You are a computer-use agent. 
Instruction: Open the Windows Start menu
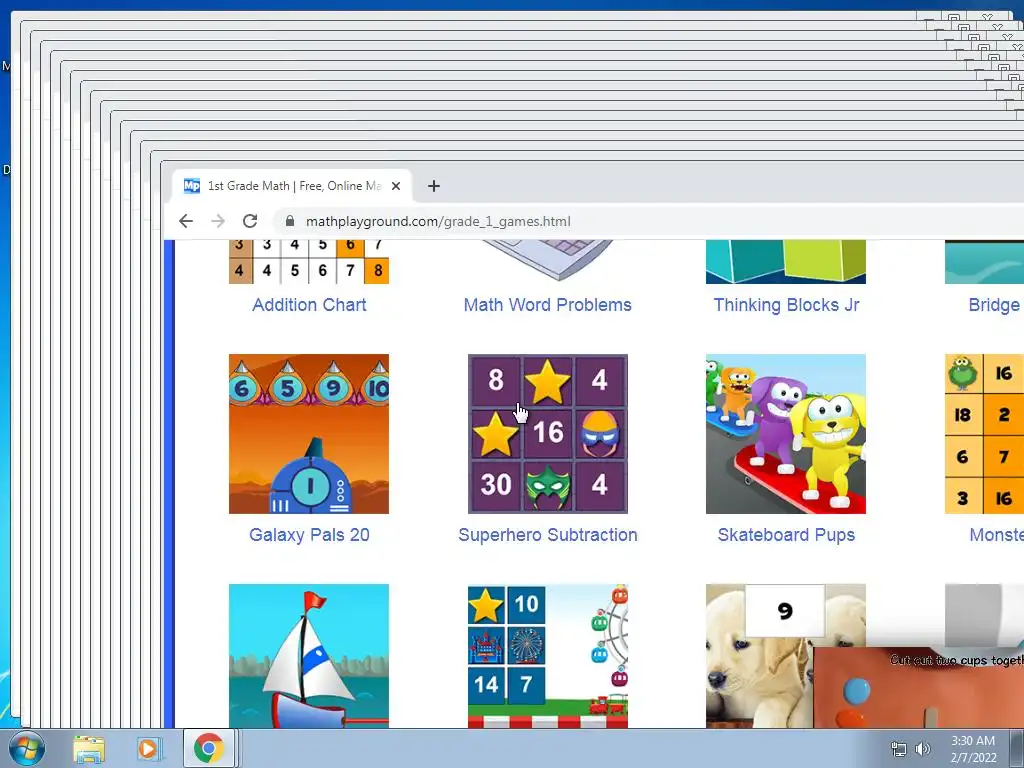tap(27, 748)
